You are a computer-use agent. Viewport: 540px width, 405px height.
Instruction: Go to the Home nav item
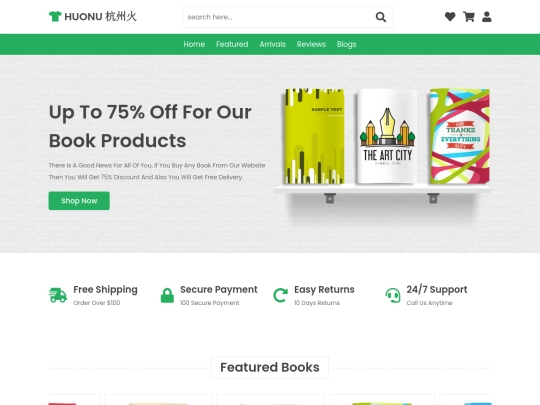click(x=194, y=44)
